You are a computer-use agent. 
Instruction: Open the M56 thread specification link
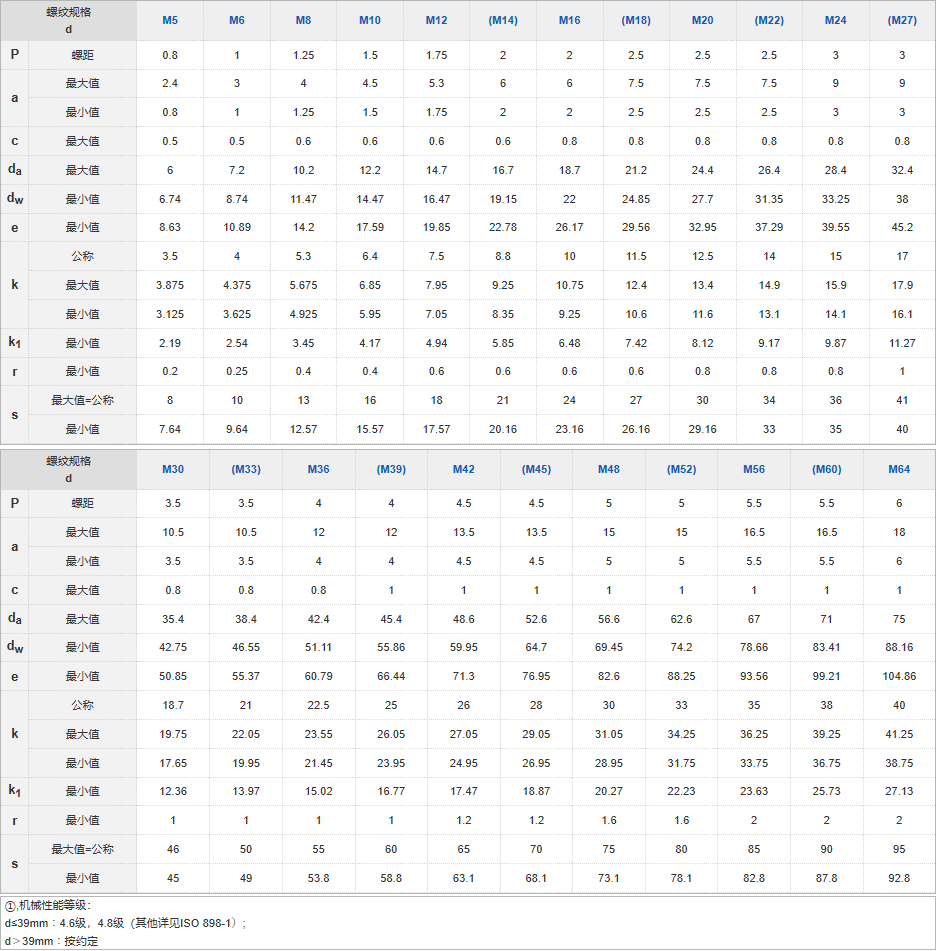tap(754, 470)
